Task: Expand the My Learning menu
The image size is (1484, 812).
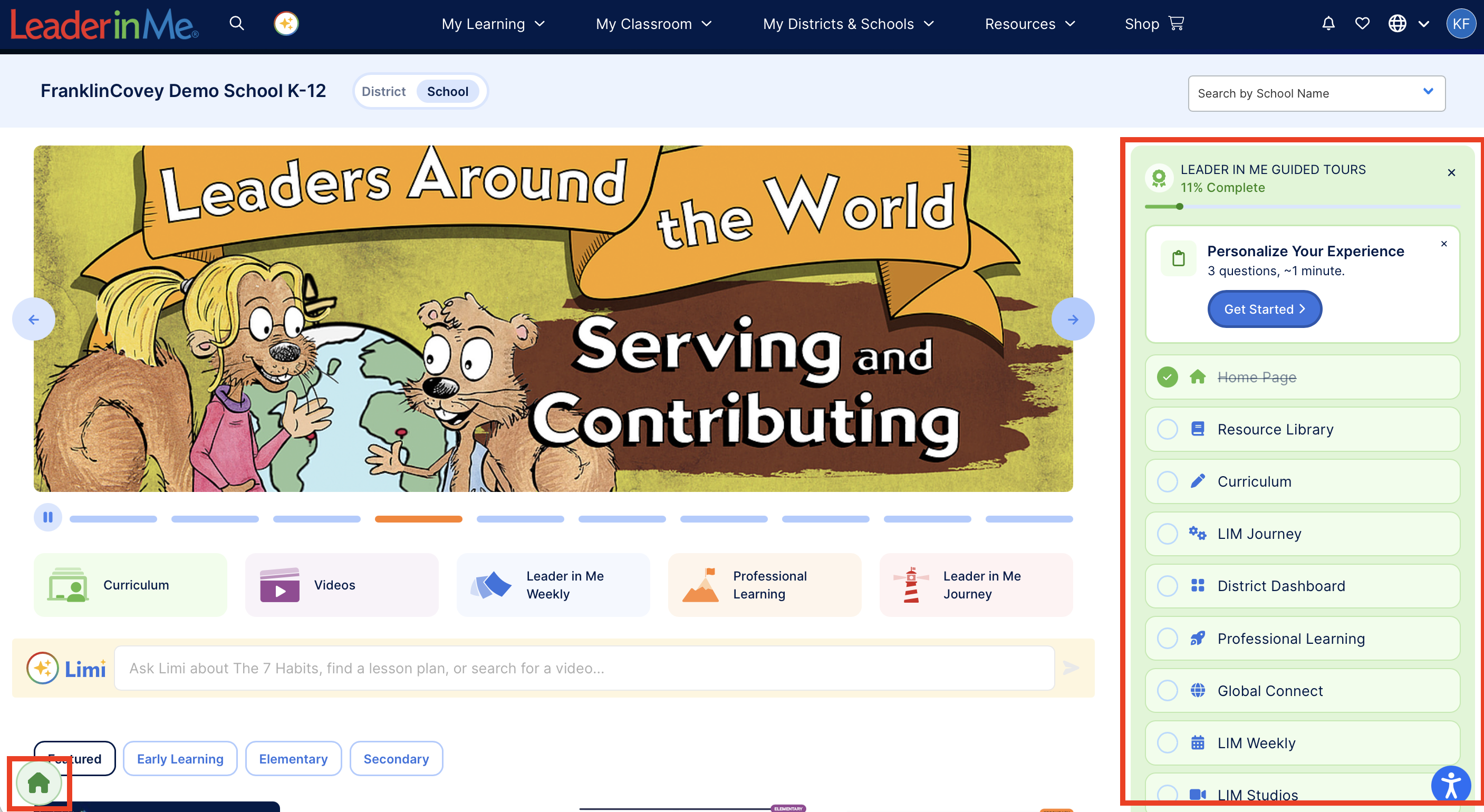Action: coord(493,24)
